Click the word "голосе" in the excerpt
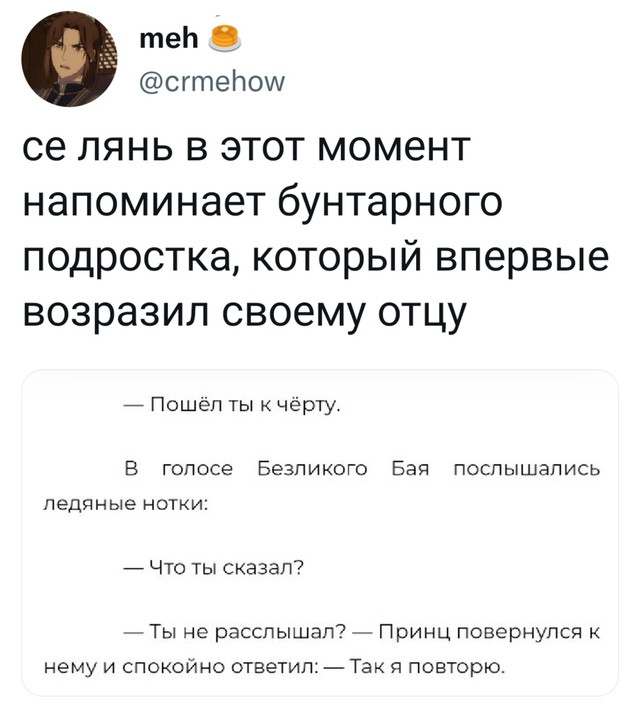 pos(198,468)
